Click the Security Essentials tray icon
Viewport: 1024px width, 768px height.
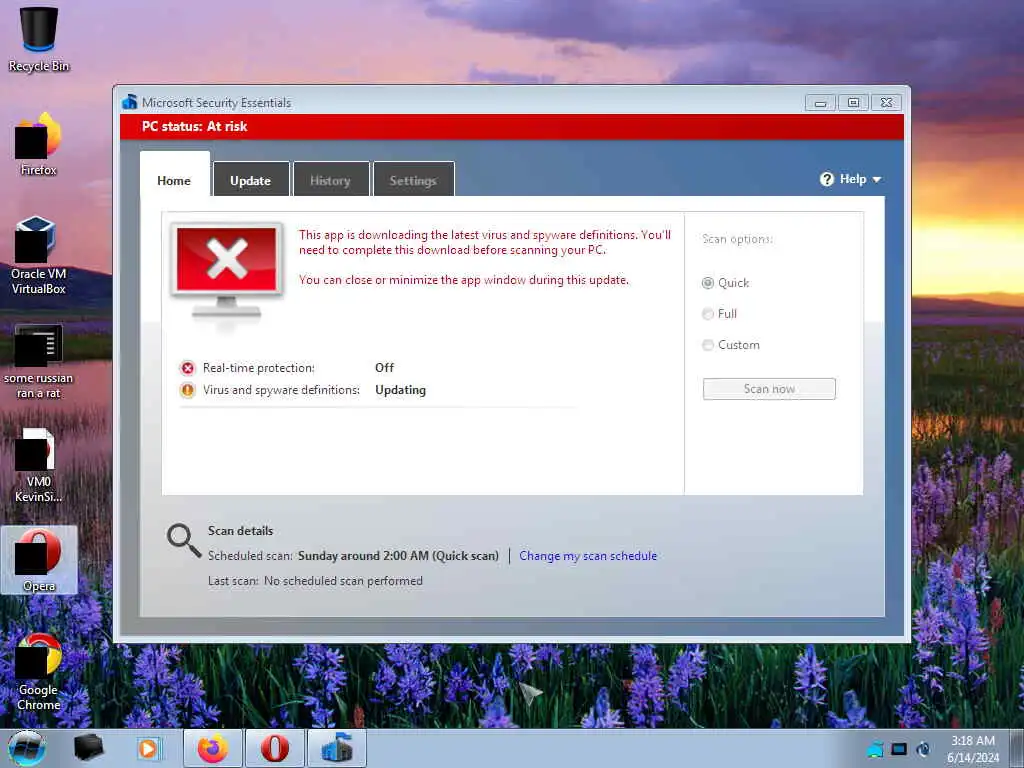pyautogui.click(x=875, y=749)
